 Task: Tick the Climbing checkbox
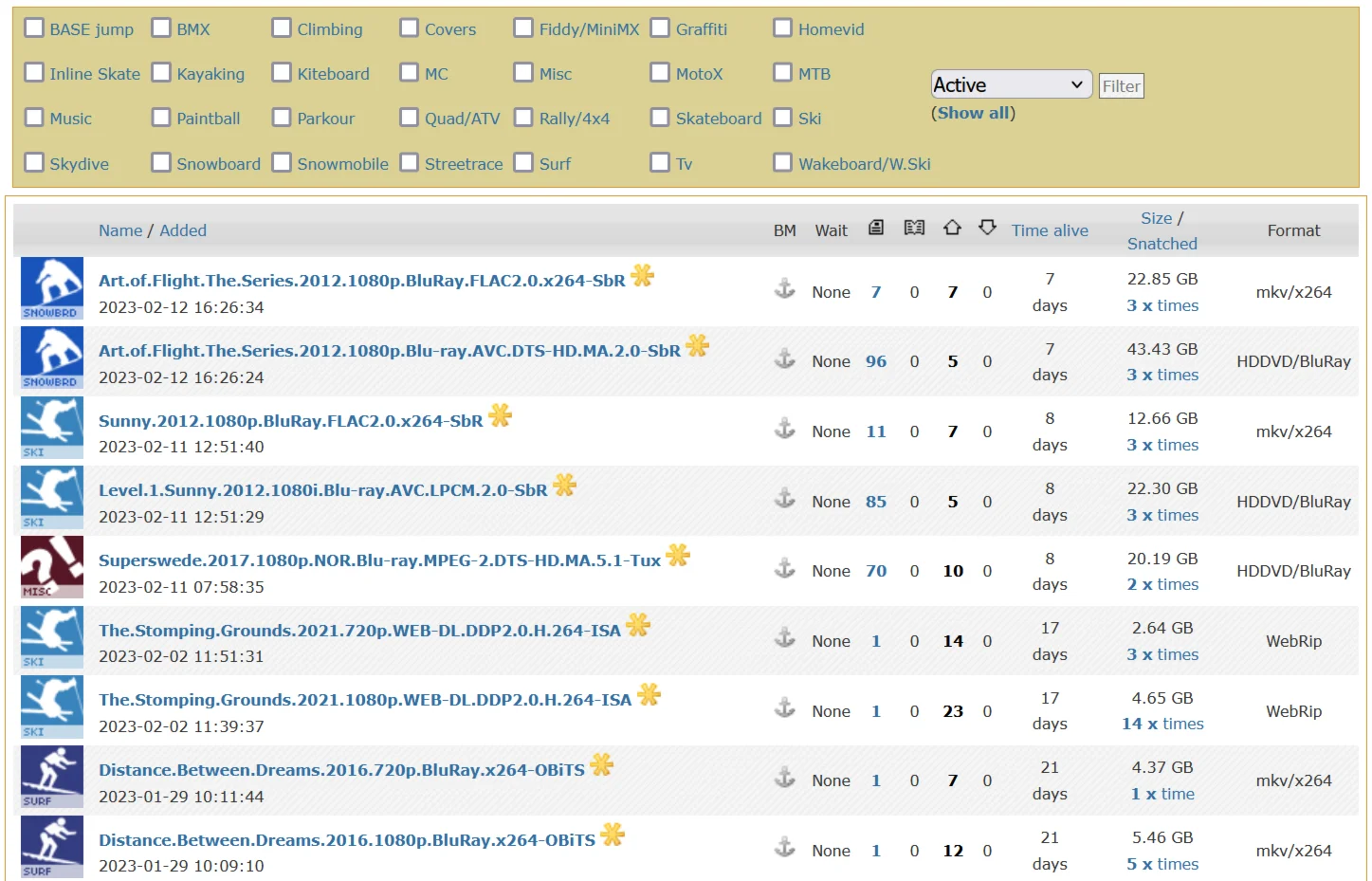click(x=282, y=28)
